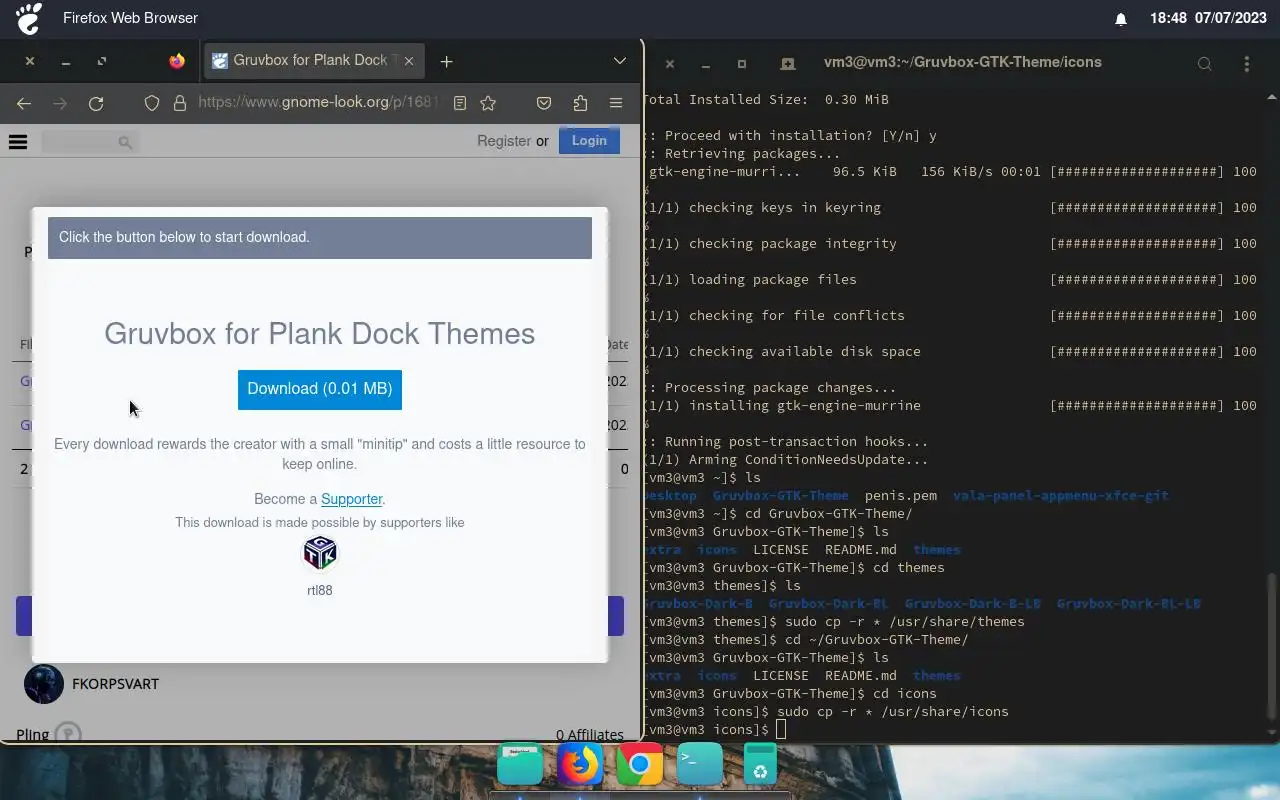Click Firefox Web Browser label in top panel
Screen dimensions: 1280x800
pyautogui.click(x=130, y=18)
